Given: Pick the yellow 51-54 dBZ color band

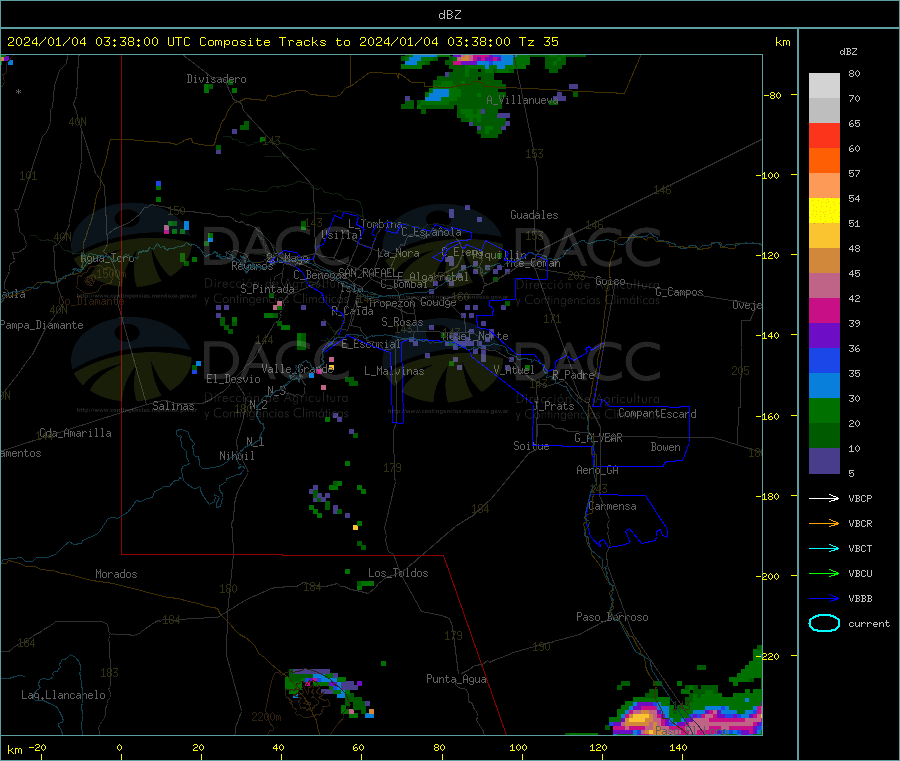Looking at the screenshot, I should pyautogui.click(x=824, y=211).
